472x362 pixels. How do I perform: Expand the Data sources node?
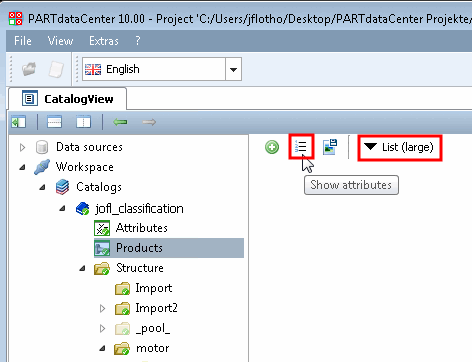22,147
